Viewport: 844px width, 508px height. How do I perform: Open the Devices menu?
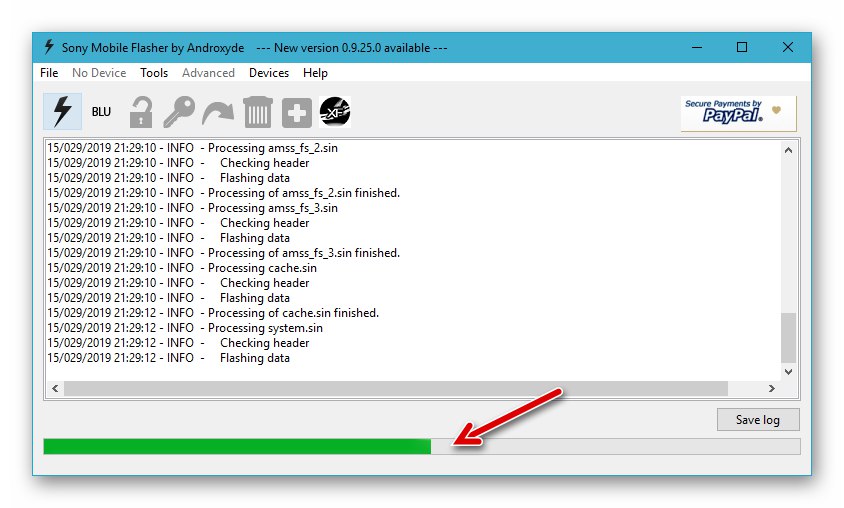(269, 73)
